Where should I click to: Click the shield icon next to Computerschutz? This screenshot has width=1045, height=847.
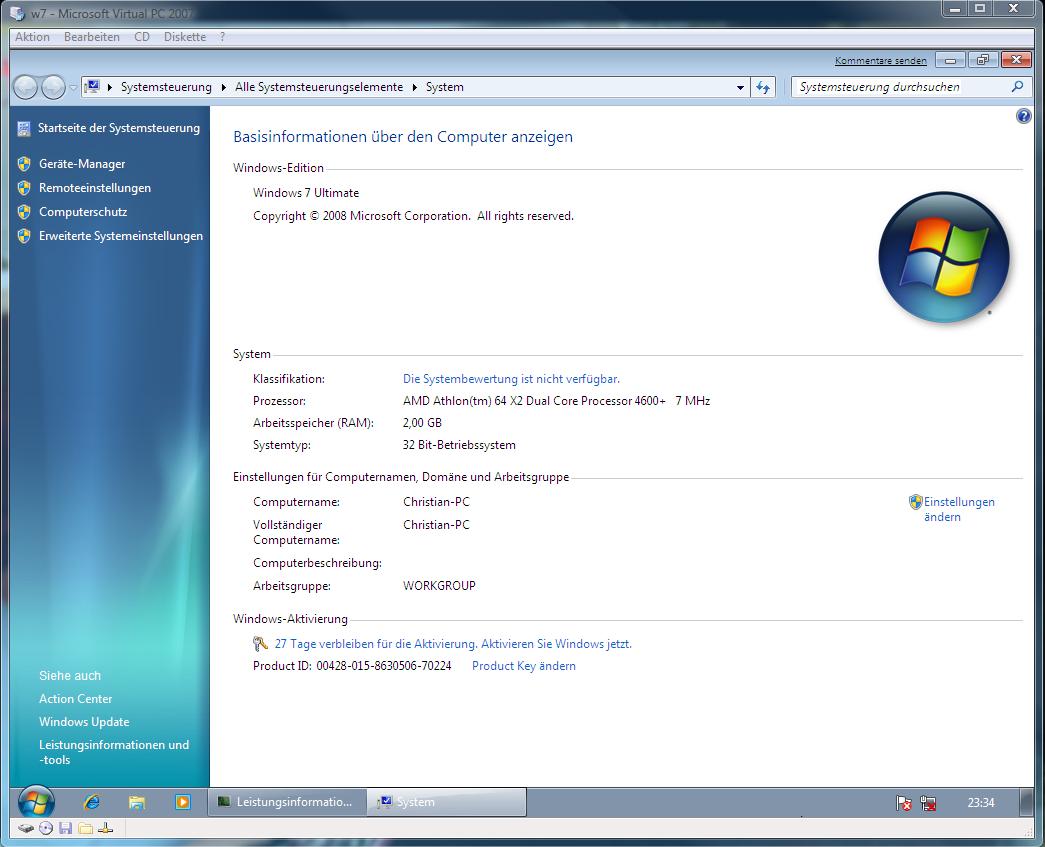24,212
